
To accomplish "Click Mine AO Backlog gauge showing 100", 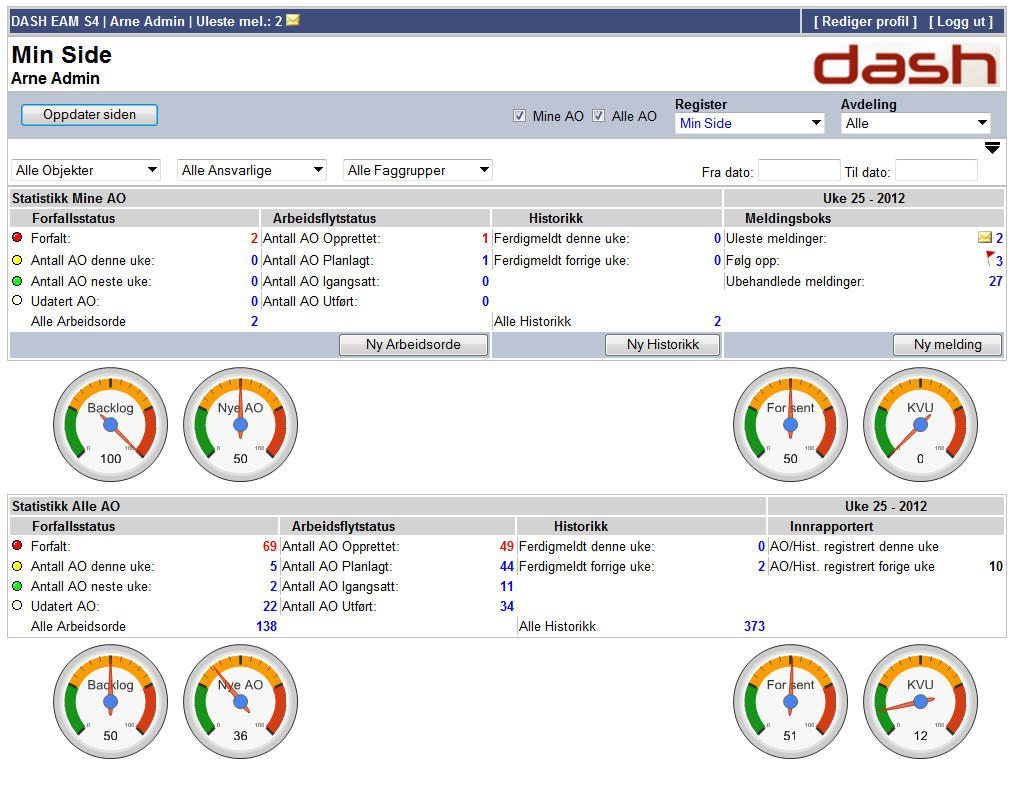I will 111,425.
